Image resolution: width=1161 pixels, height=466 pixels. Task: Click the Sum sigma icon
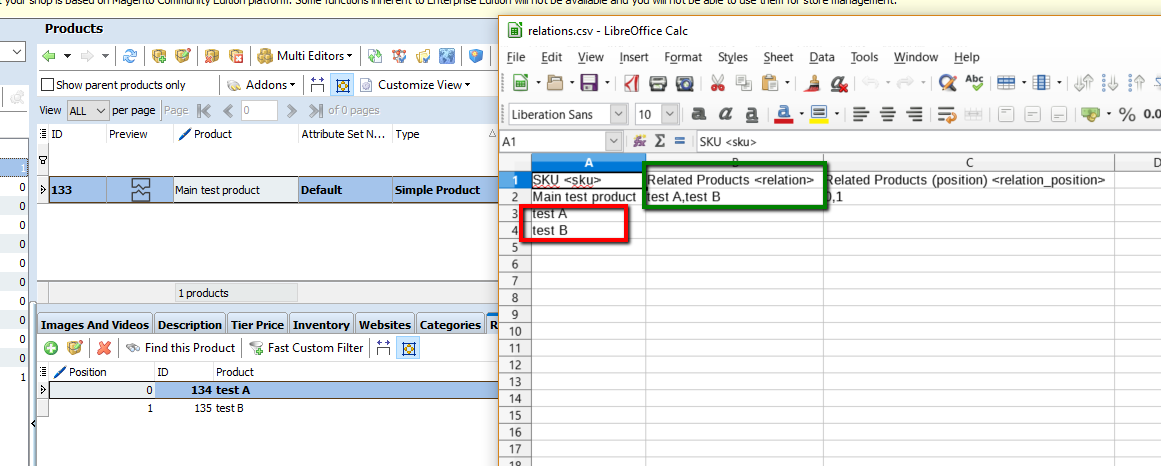tap(660, 141)
